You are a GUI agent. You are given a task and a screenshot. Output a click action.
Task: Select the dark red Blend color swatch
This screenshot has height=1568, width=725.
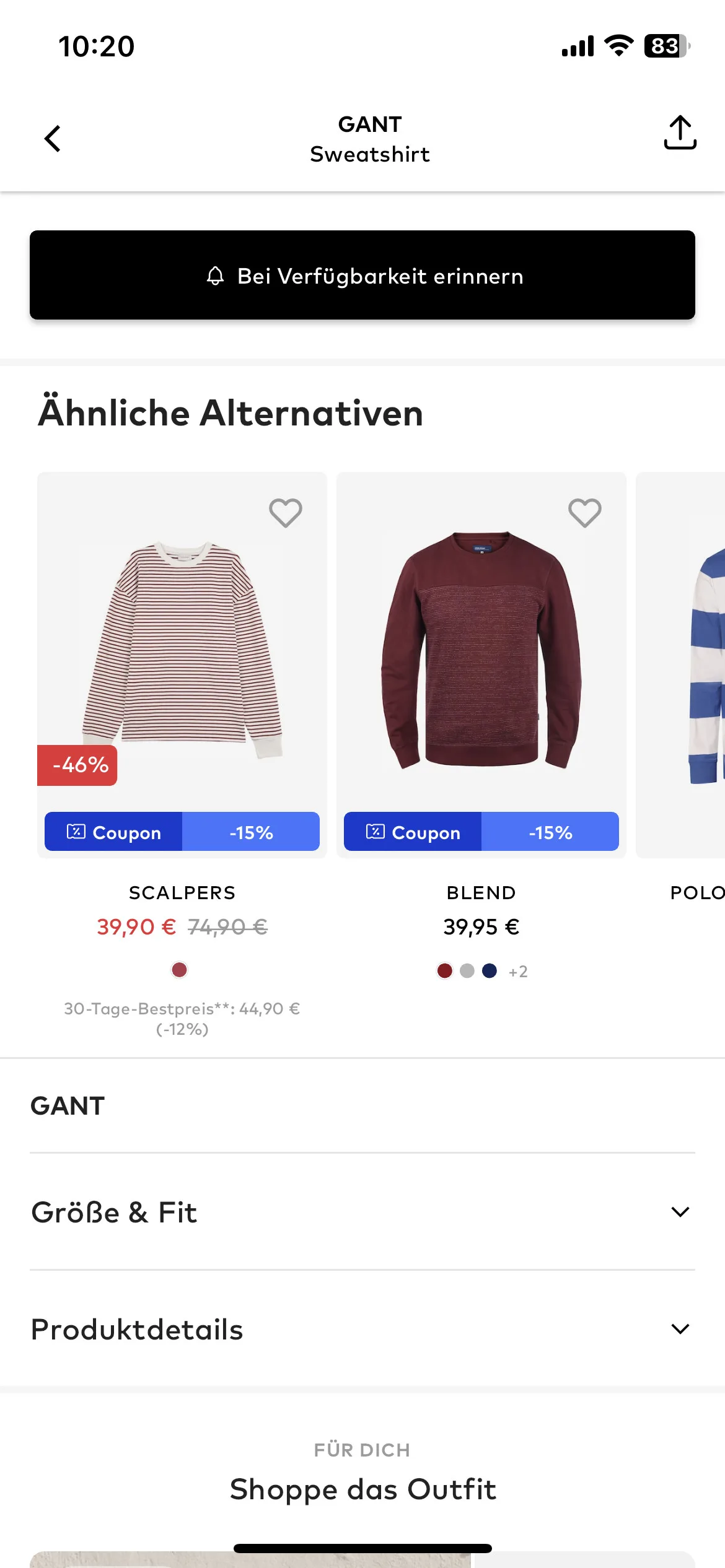pyautogui.click(x=445, y=971)
